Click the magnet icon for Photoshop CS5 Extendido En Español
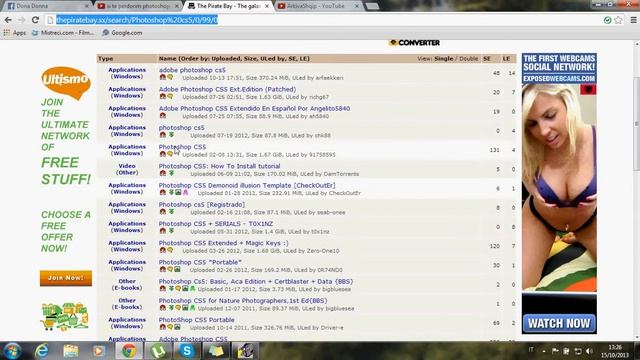This screenshot has width=640, height=360. [x=162, y=116]
